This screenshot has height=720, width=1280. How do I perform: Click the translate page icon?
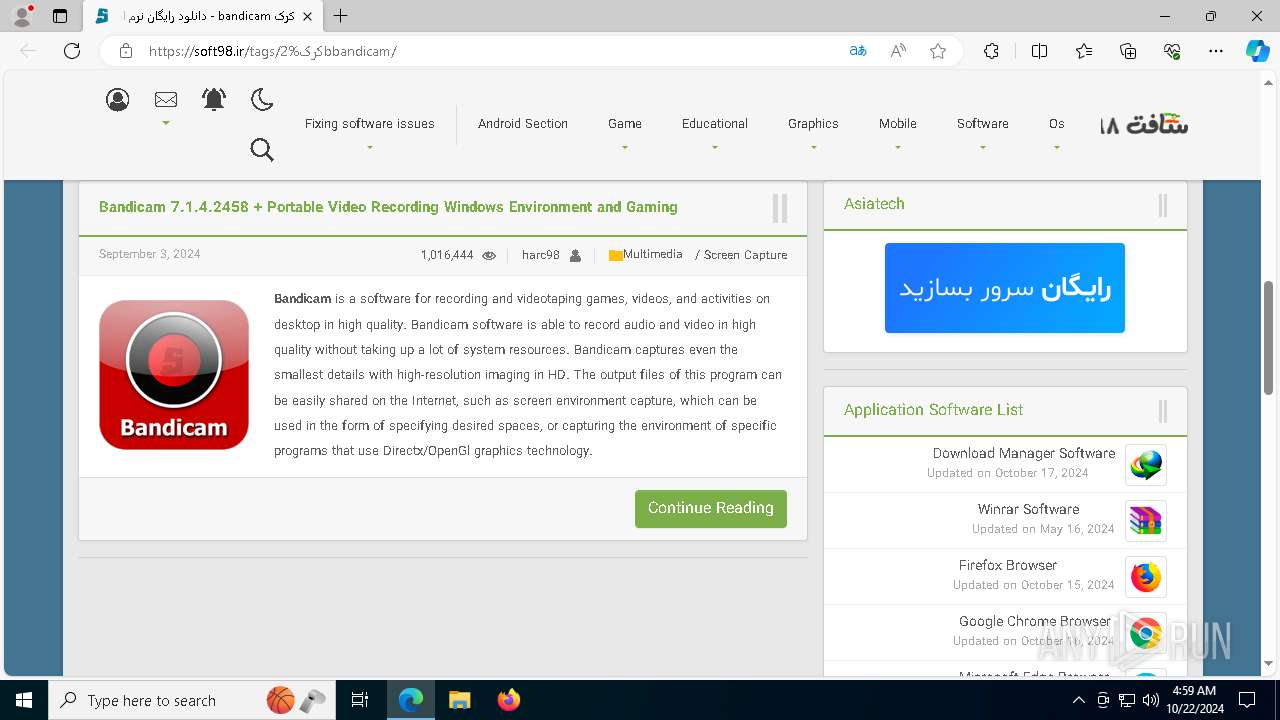tap(857, 51)
